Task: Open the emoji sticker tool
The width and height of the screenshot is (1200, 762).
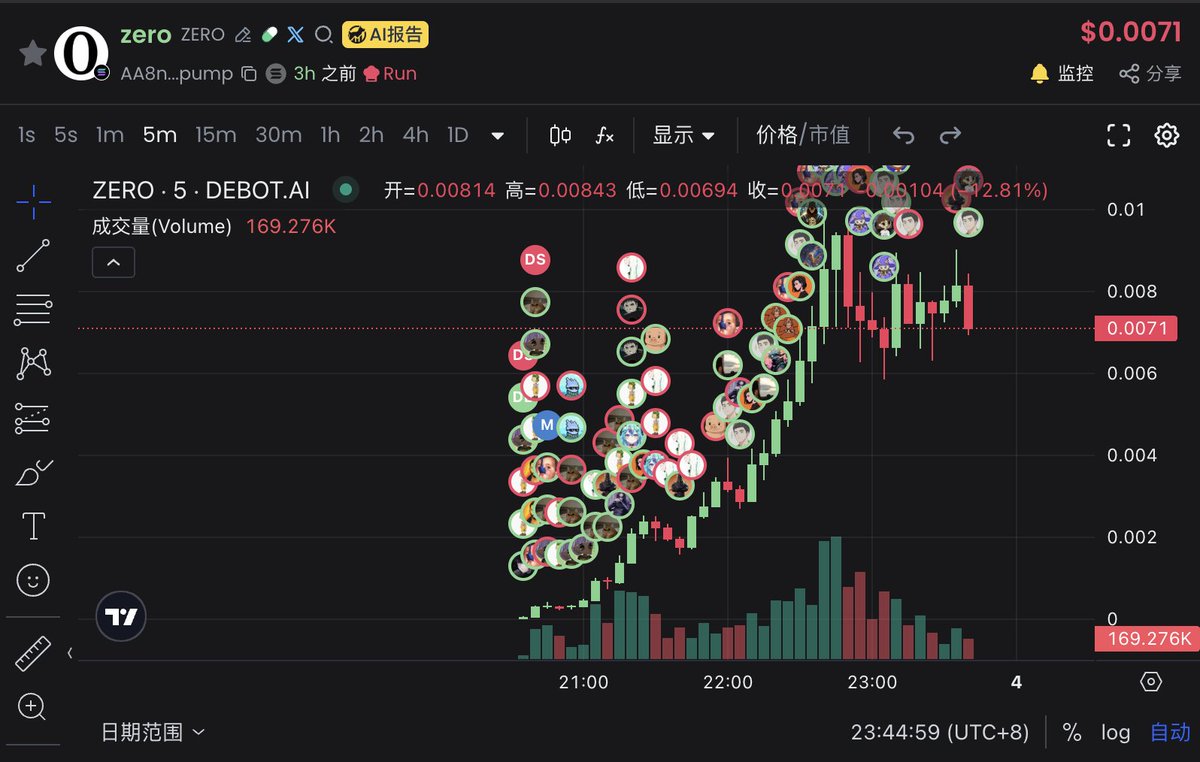Action: click(33, 580)
